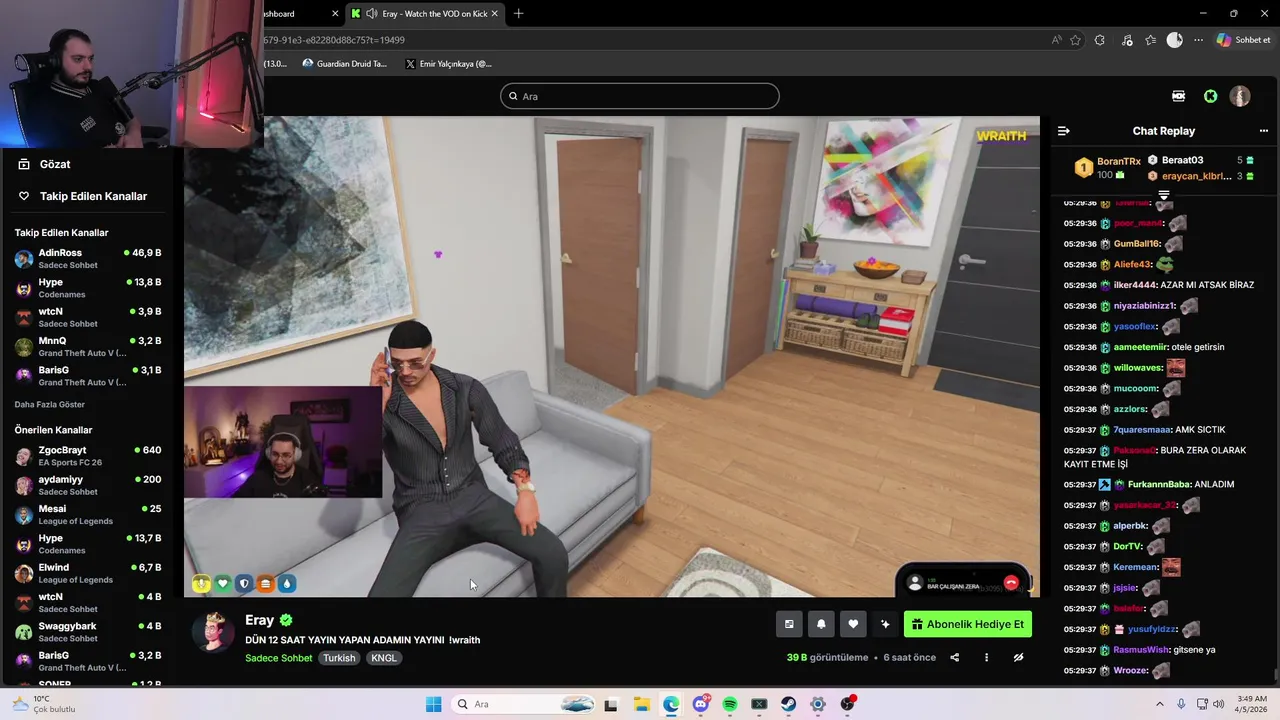Open the three-dot more options under video
Viewport: 1280px width, 720px height.
[x=986, y=657]
